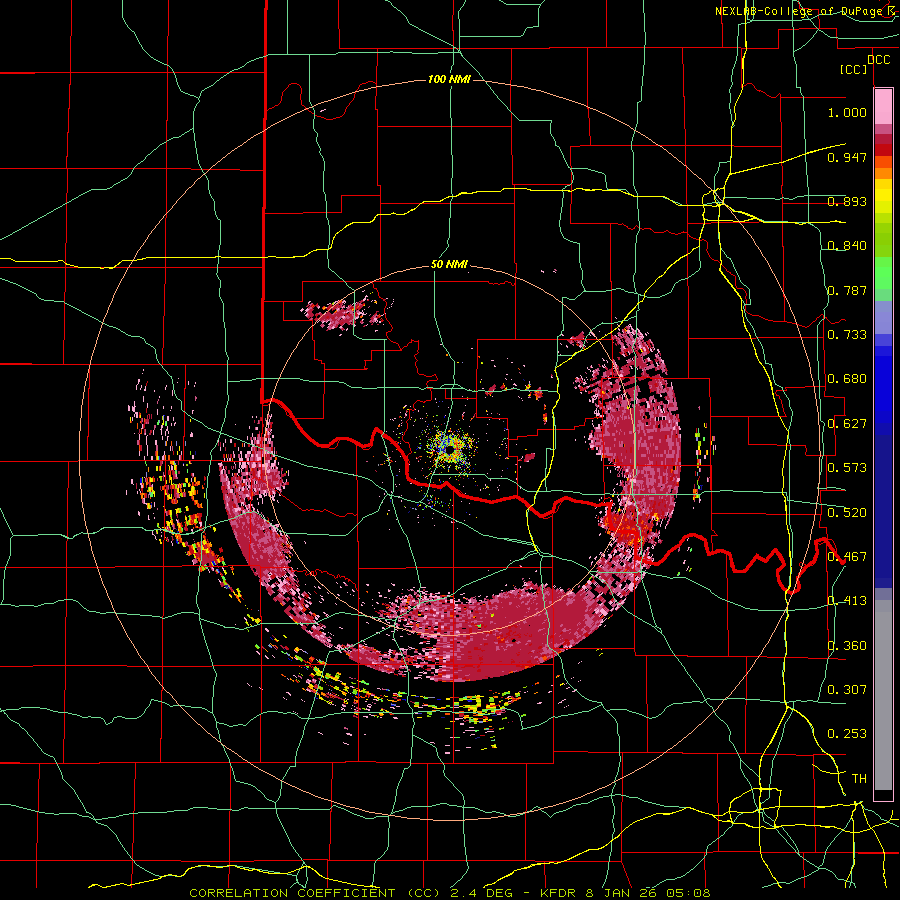Click the 0.307 scale value

(847, 690)
